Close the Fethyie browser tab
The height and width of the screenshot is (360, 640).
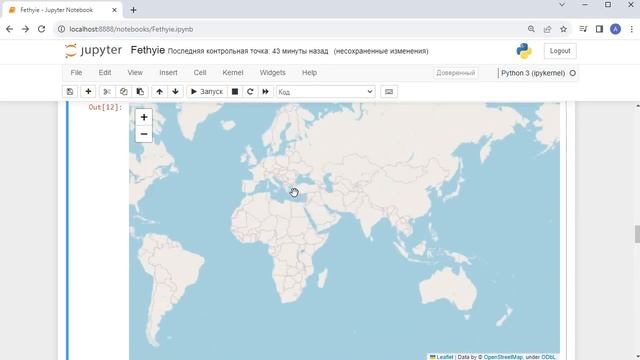pos(114,10)
